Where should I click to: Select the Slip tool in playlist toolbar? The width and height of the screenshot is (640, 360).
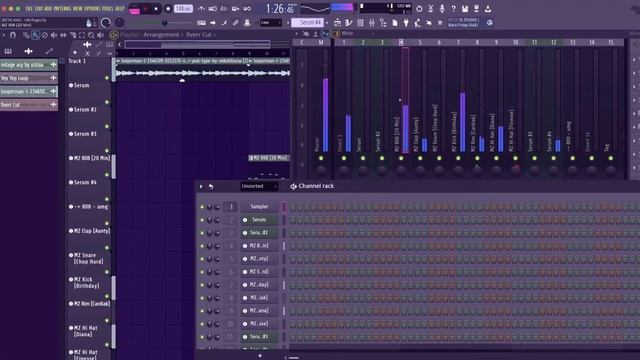pyautogui.click(x=63, y=35)
